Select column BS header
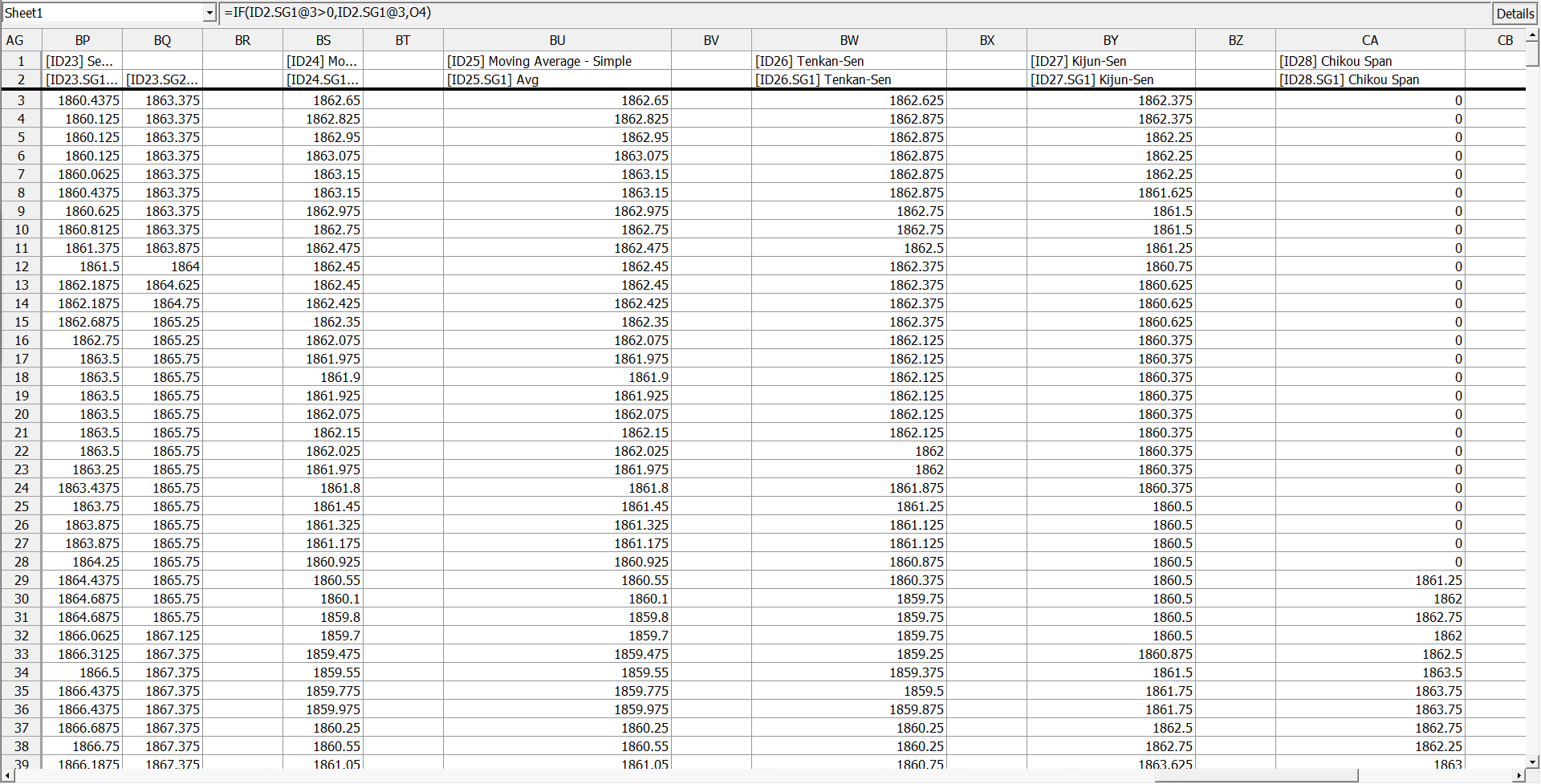Screen dimensions: 1541x784 click(323, 40)
